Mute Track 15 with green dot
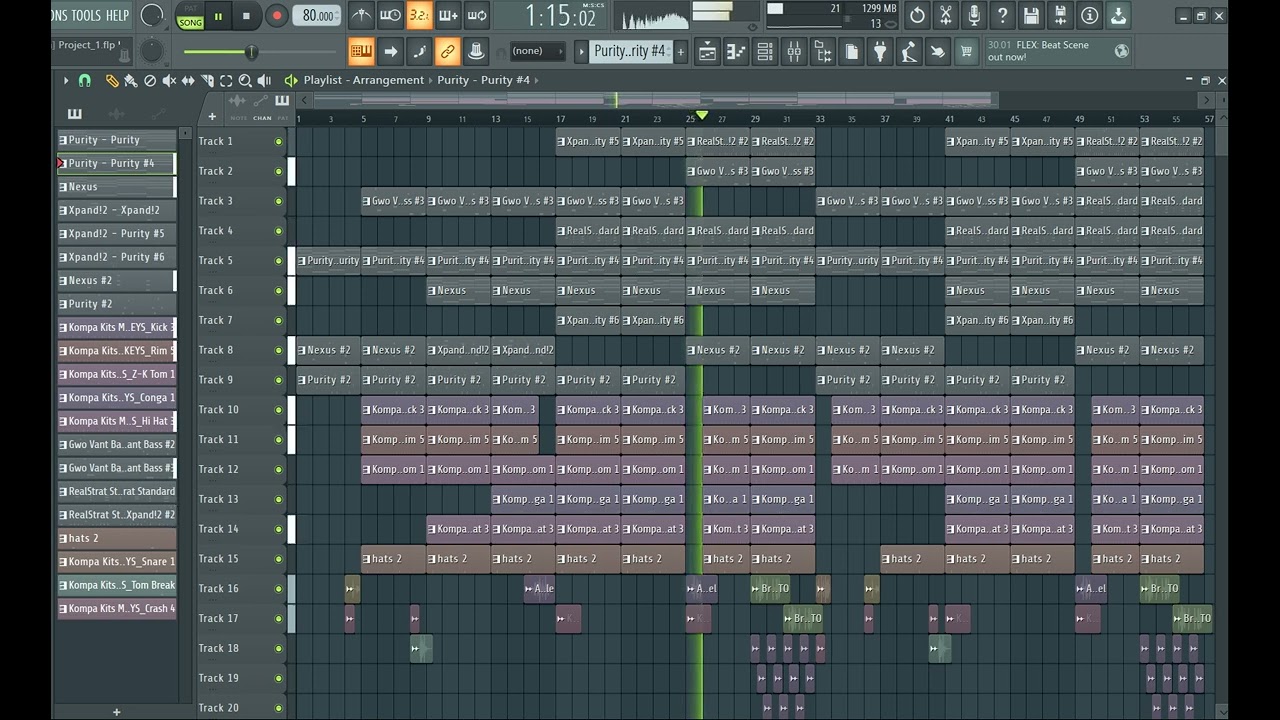Viewport: 1280px width, 720px height. pyautogui.click(x=279, y=559)
